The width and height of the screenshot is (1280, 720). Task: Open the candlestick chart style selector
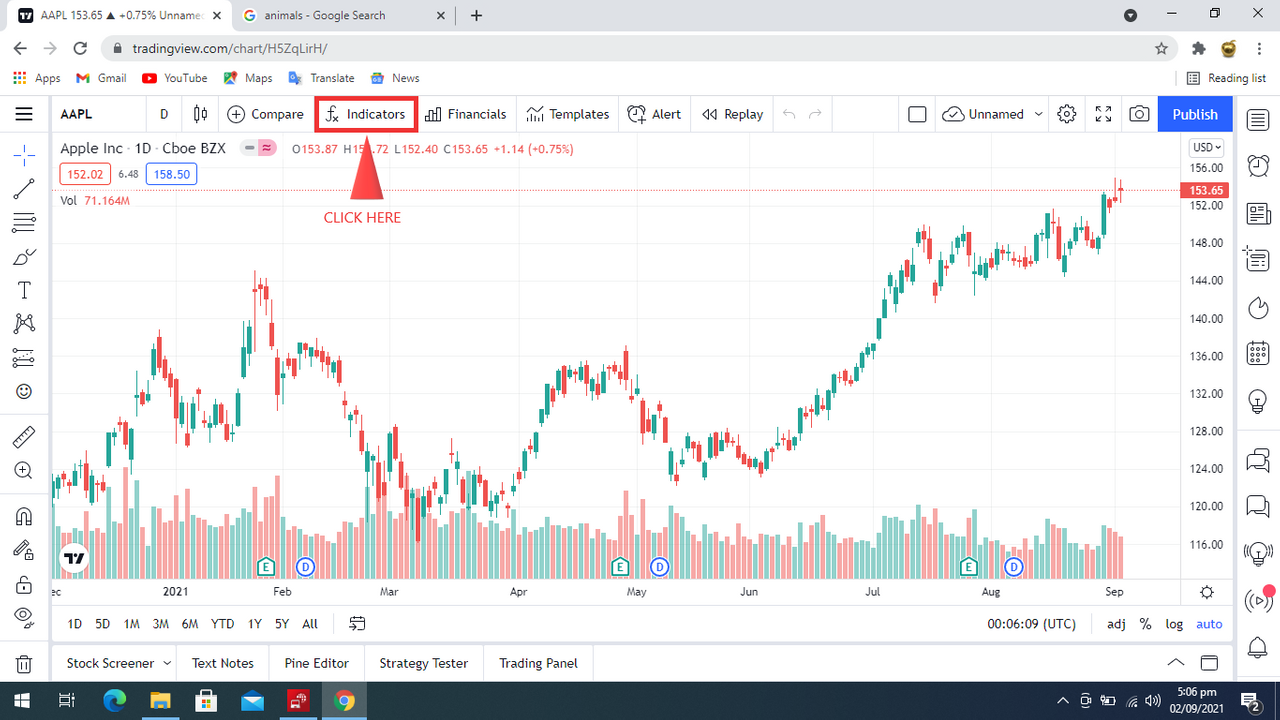200,114
